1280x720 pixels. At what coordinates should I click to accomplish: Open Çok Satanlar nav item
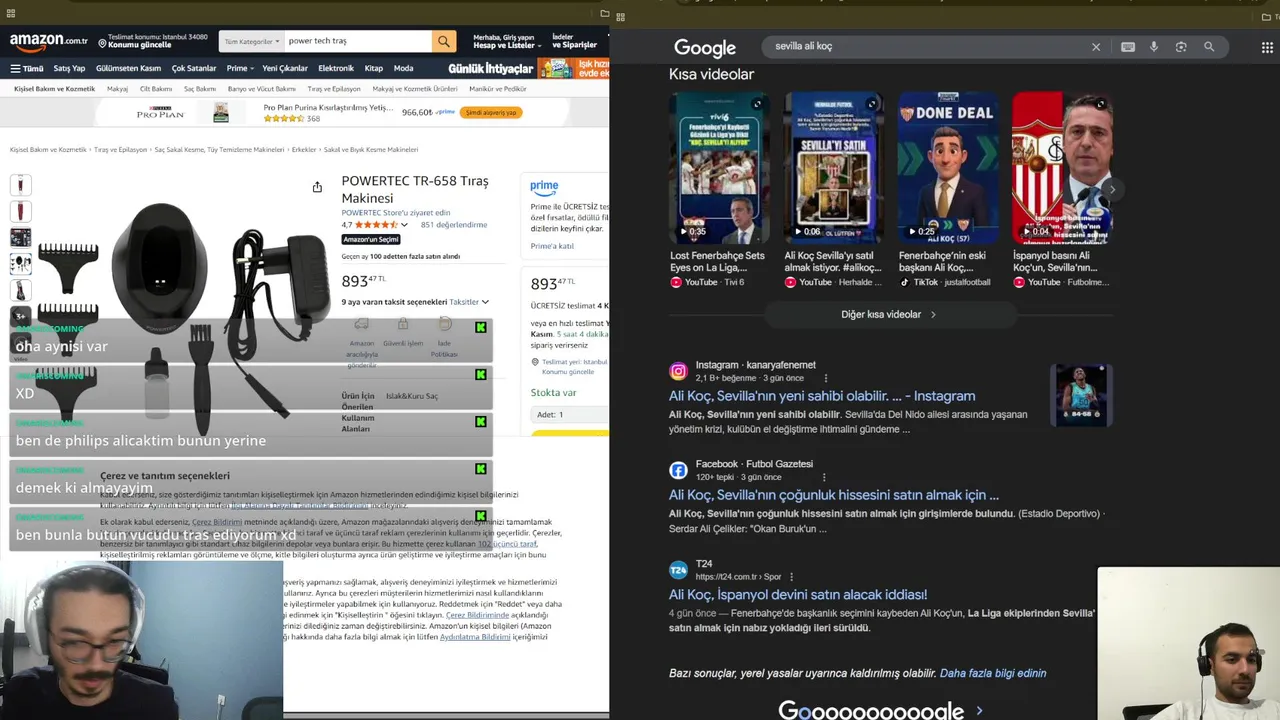(194, 68)
